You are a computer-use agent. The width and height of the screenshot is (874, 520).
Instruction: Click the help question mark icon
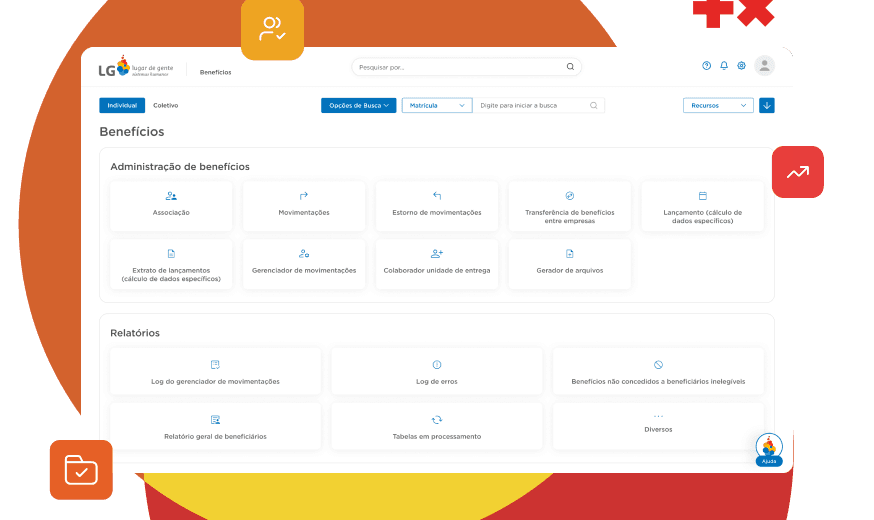pos(706,66)
